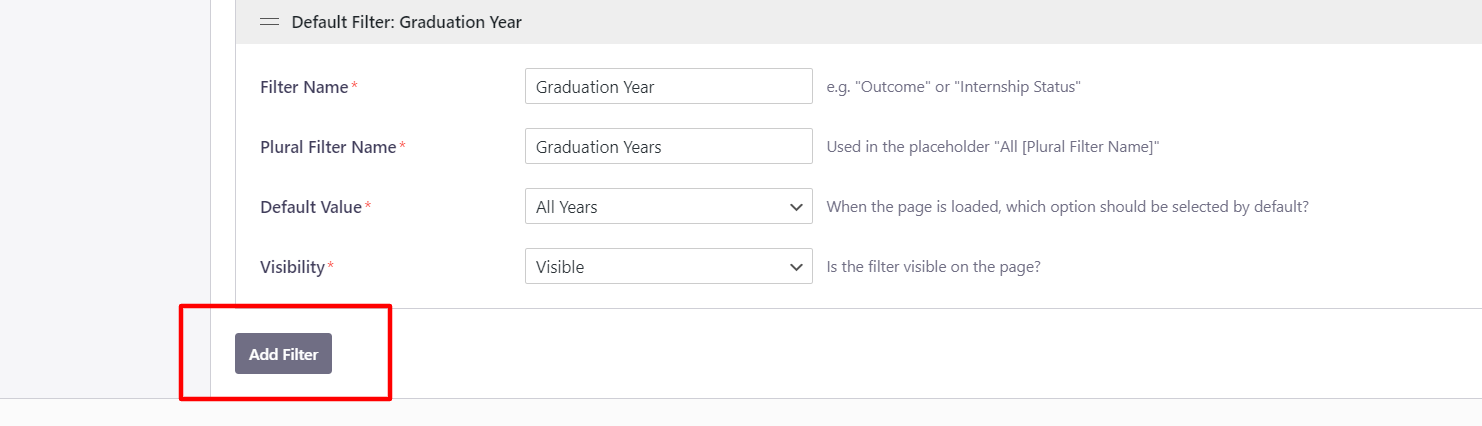Click the Plural Filter Name placeholder hint text
Screen dimensions: 1482x426
click(992, 147)
